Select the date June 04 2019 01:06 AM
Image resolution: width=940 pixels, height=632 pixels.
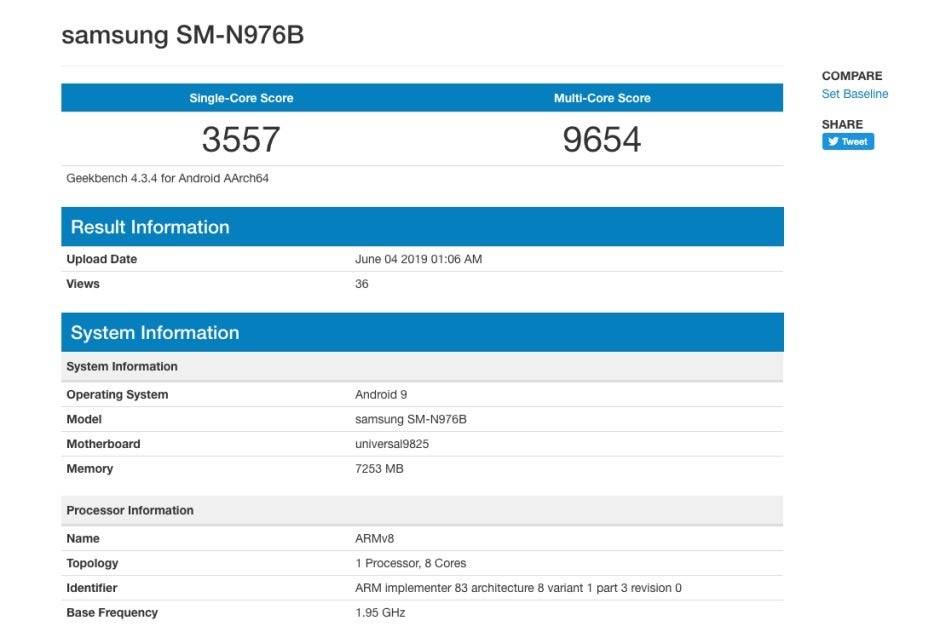point(418,259)
